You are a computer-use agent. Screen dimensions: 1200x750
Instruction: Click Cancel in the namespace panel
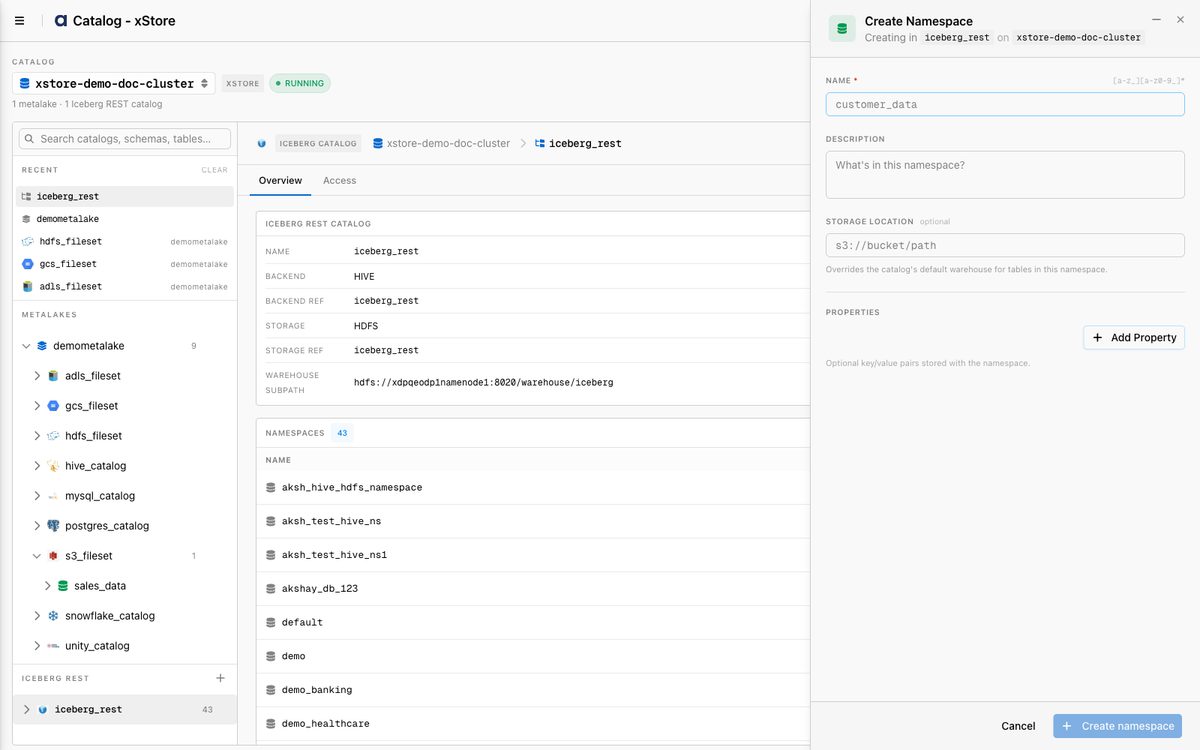[1018, 726]
